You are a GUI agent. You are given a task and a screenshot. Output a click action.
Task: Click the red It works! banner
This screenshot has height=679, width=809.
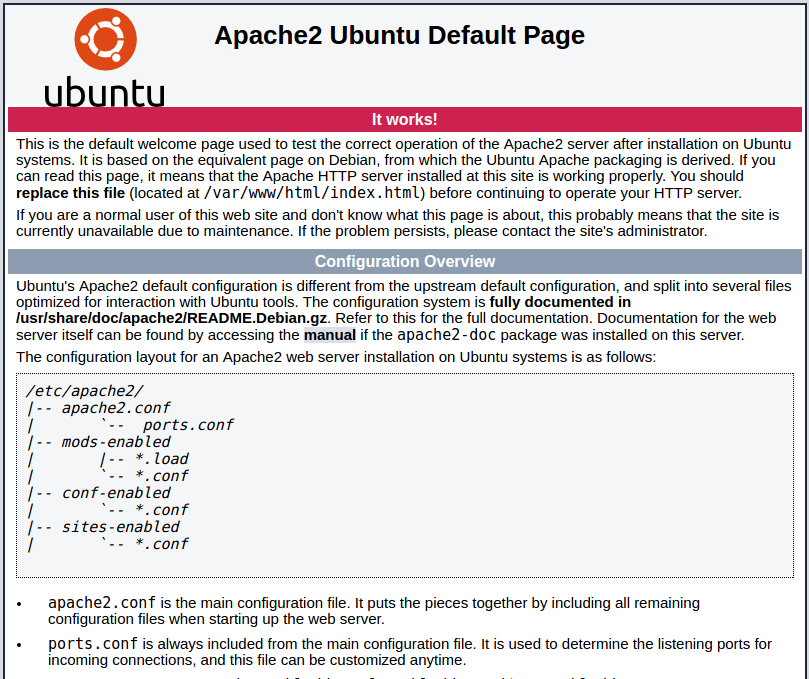pyautogui.click(x=404, y=119)
